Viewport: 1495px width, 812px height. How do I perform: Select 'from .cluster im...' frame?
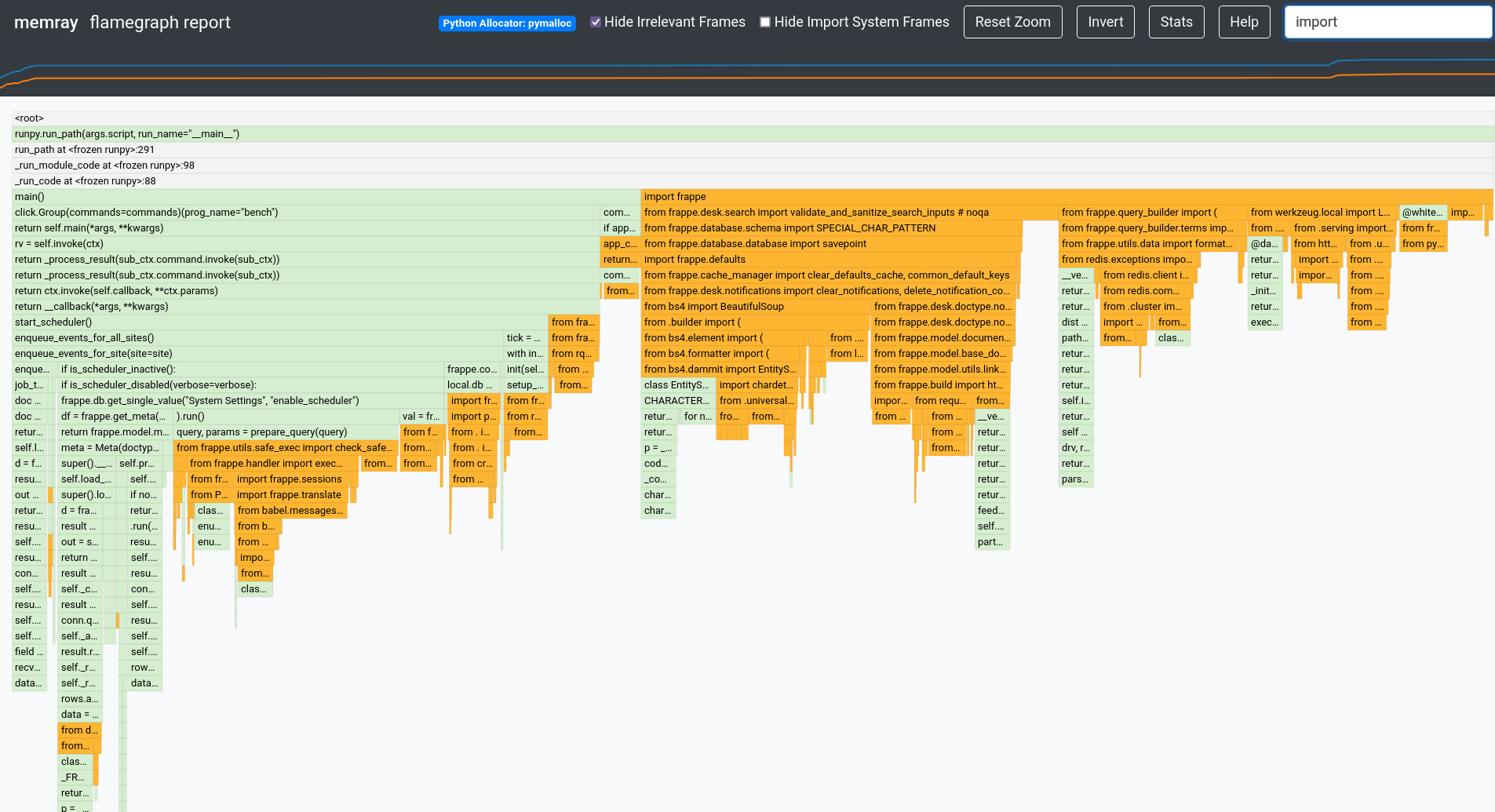(1146, 307)
